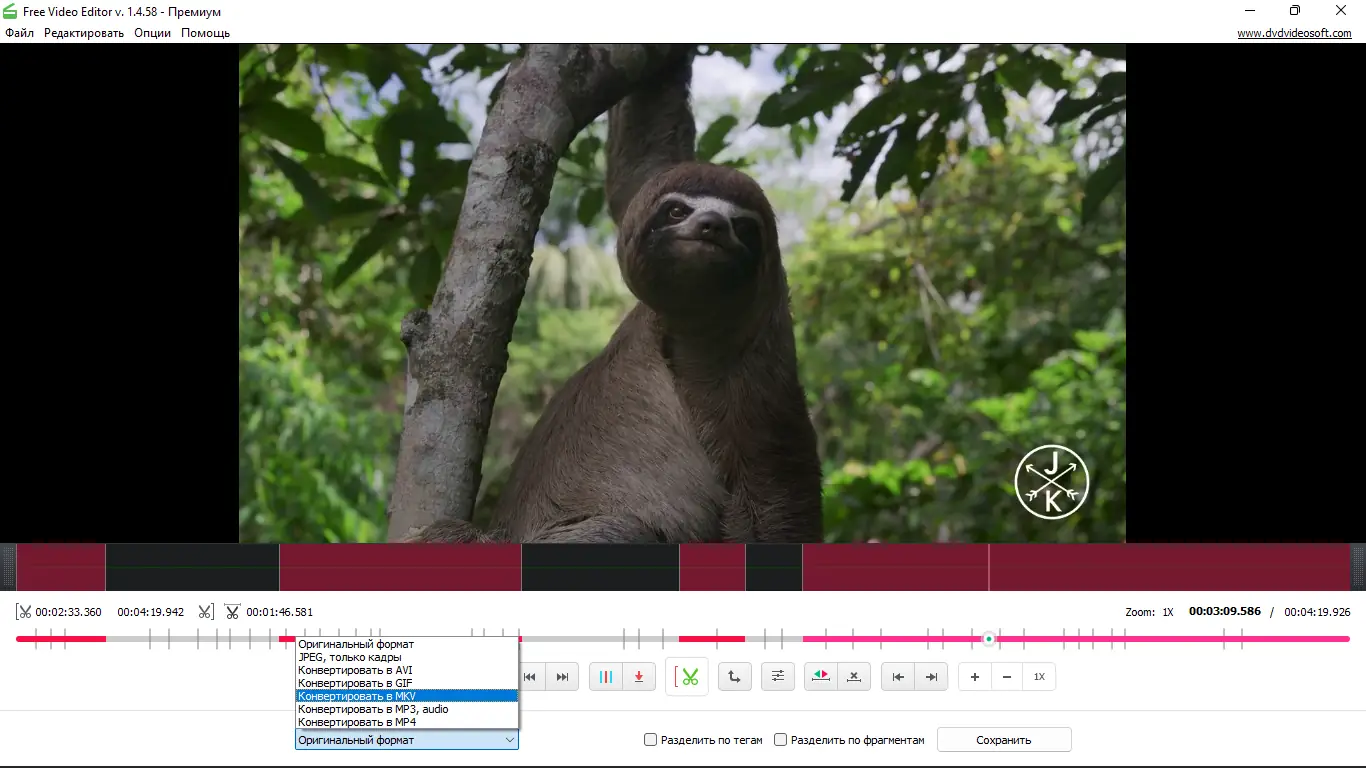The height and width of the screenshot is (768, 1366).
Task: Click the pause playback icon
Action: coord(605,677)
